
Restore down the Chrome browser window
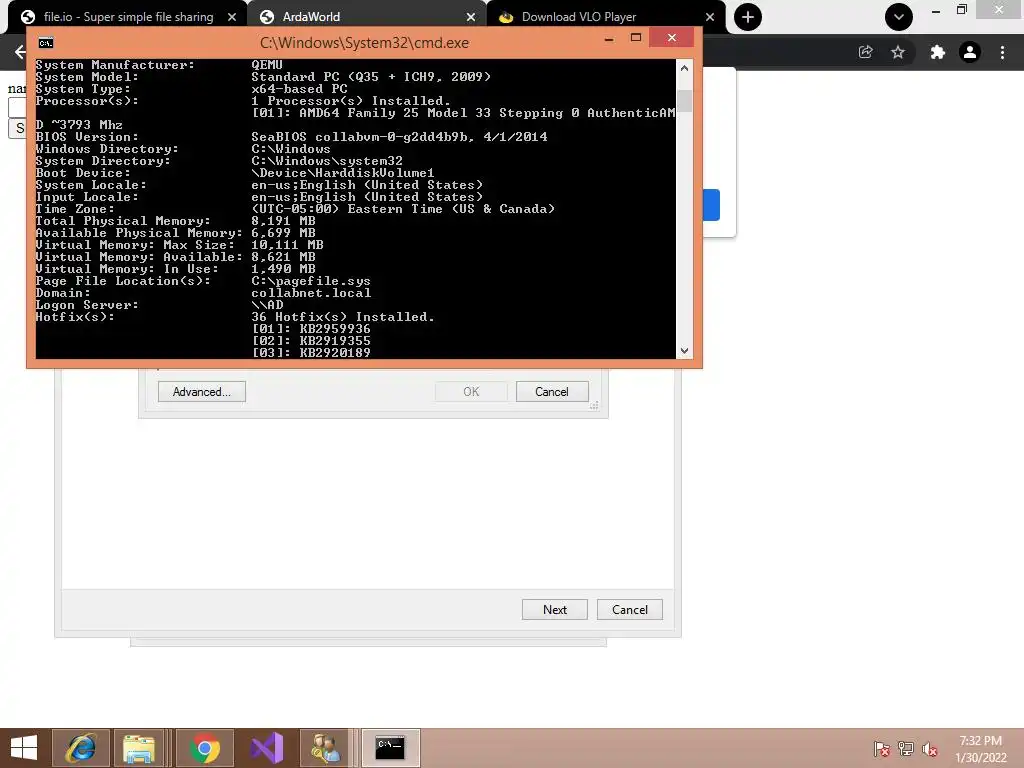962,9
